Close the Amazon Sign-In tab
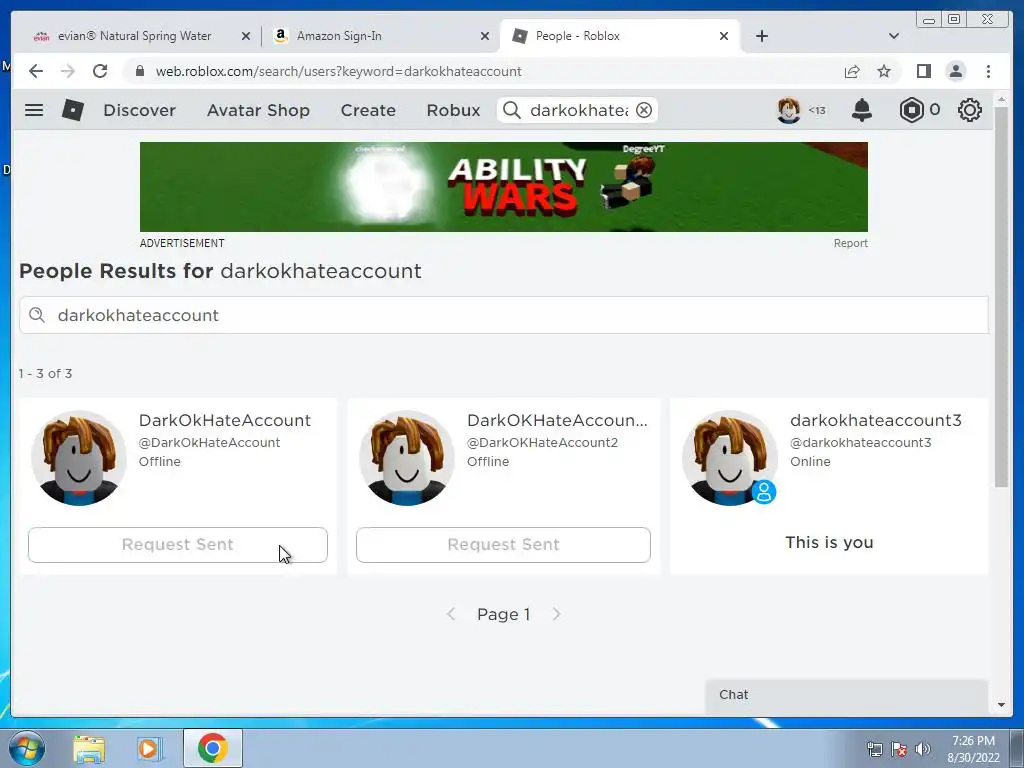The height and width of the screenshot is (768, 1024). 485,36
